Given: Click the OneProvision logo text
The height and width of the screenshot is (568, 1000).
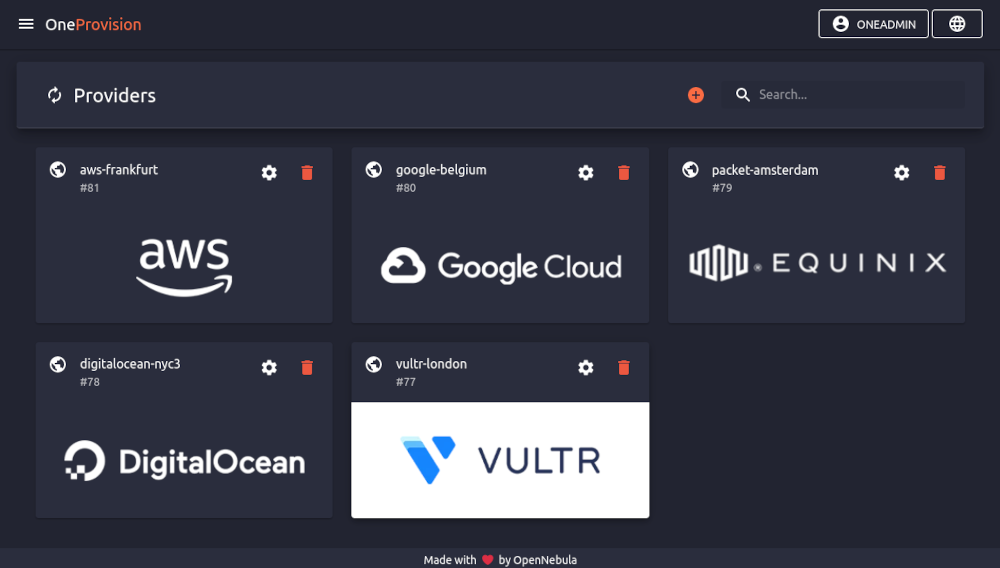Looking at the screenshot, I should pos(93,24).
